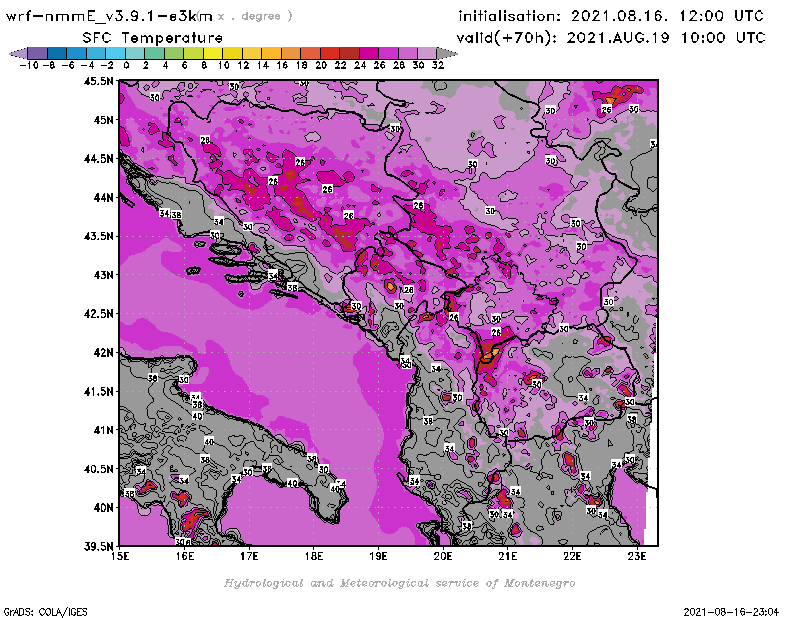
Task: Click the latitude label '43N'
Action: click(x=103, y=275)
